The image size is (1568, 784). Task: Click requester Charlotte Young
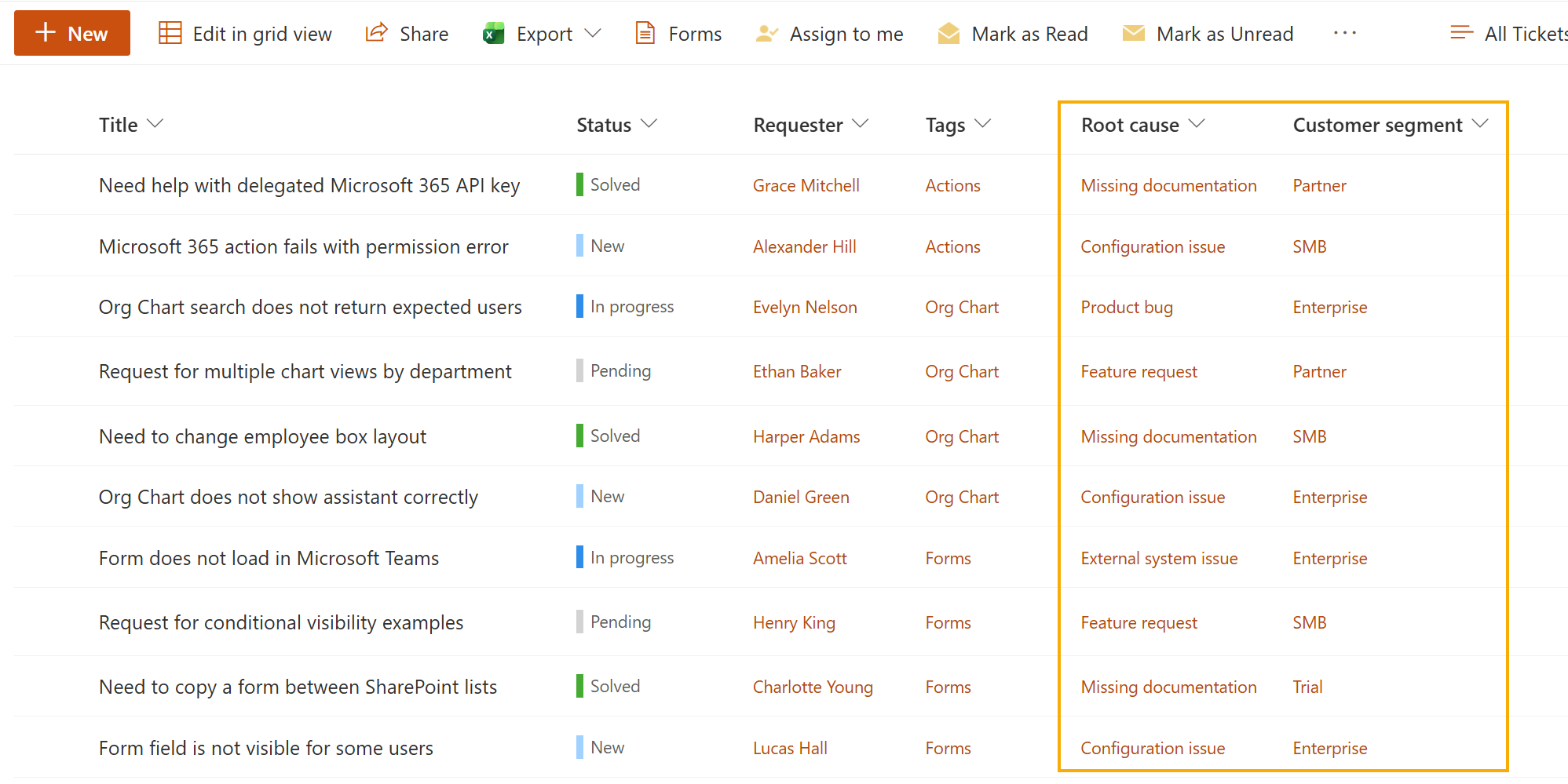pyautogui.click(x=813, y=687)
